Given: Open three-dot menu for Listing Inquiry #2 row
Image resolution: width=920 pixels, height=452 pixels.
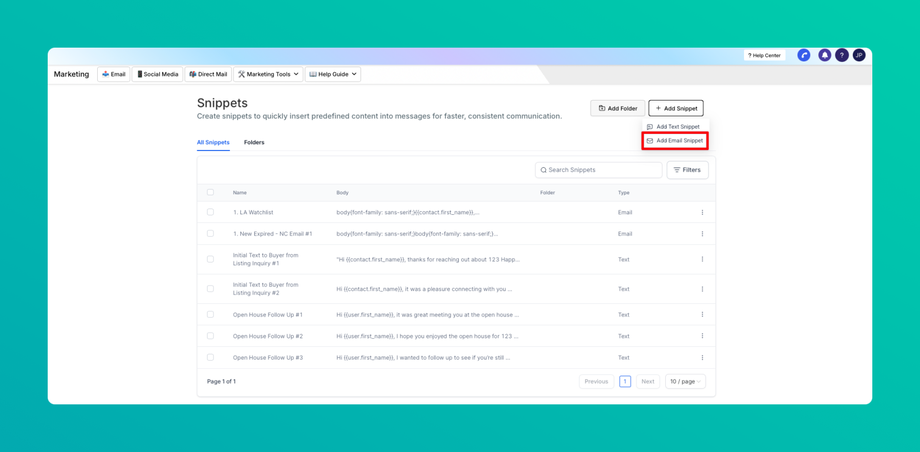Looking at the screenshot, I should click(702, 289).
